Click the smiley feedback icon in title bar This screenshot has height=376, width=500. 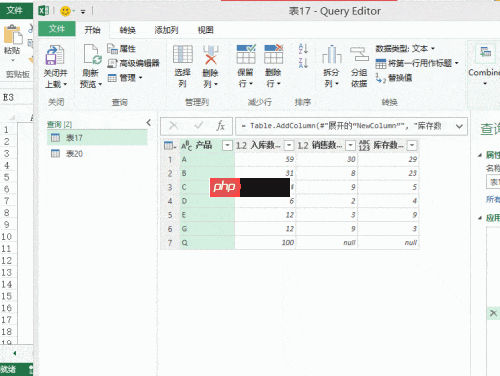tap(65, 11)
